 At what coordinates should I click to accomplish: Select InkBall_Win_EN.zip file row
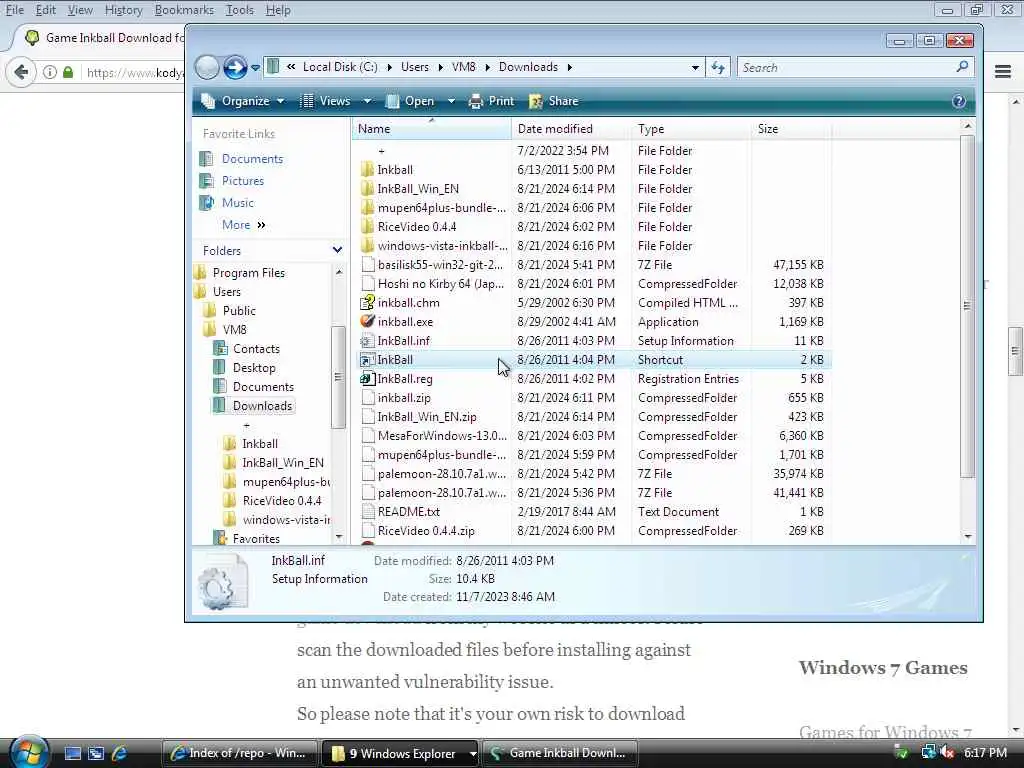591,416
